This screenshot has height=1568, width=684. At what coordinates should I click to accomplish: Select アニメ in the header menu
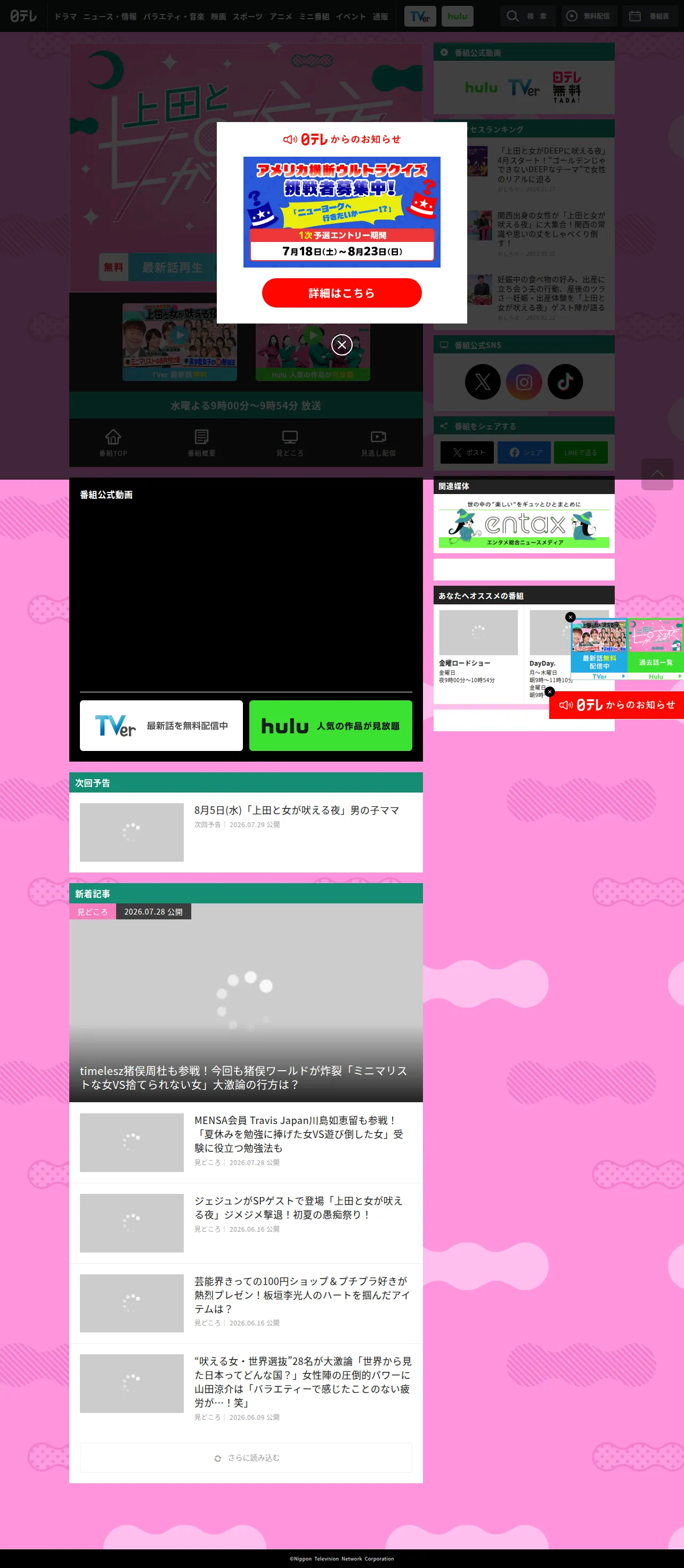281,17
